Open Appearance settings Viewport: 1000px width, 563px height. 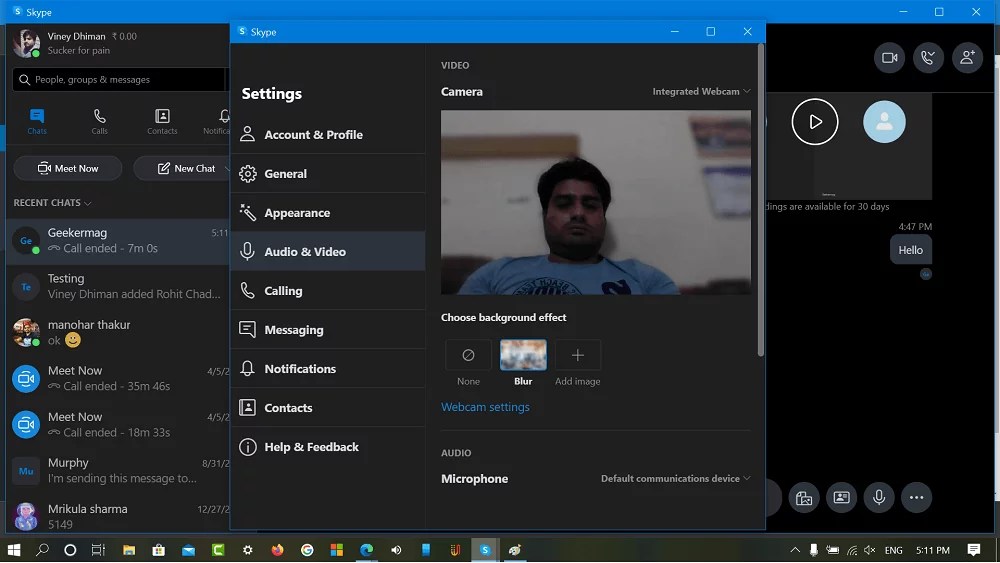click(328, 212)
